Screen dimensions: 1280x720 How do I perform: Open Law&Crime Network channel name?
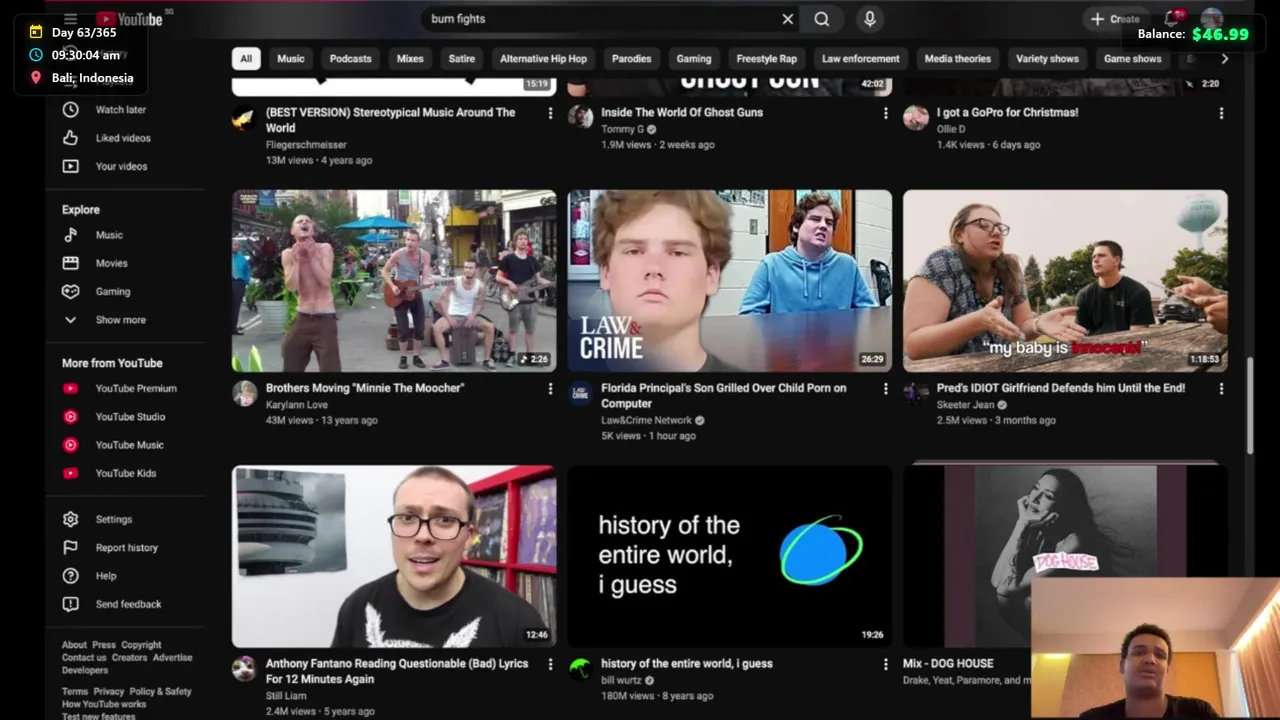coord(646,421)
